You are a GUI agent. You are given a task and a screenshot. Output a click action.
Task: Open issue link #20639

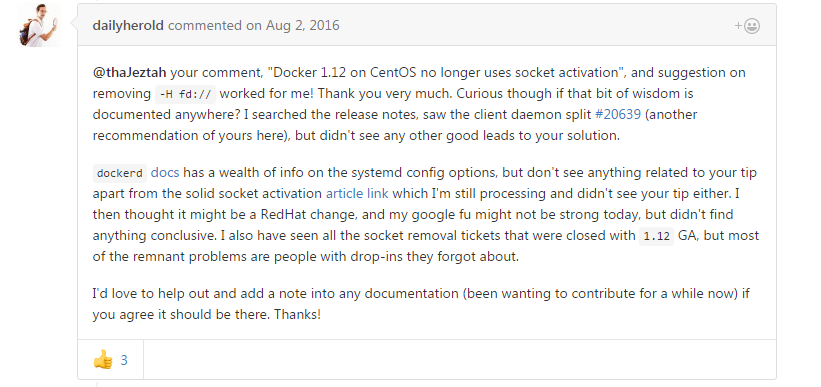point(618,114)
